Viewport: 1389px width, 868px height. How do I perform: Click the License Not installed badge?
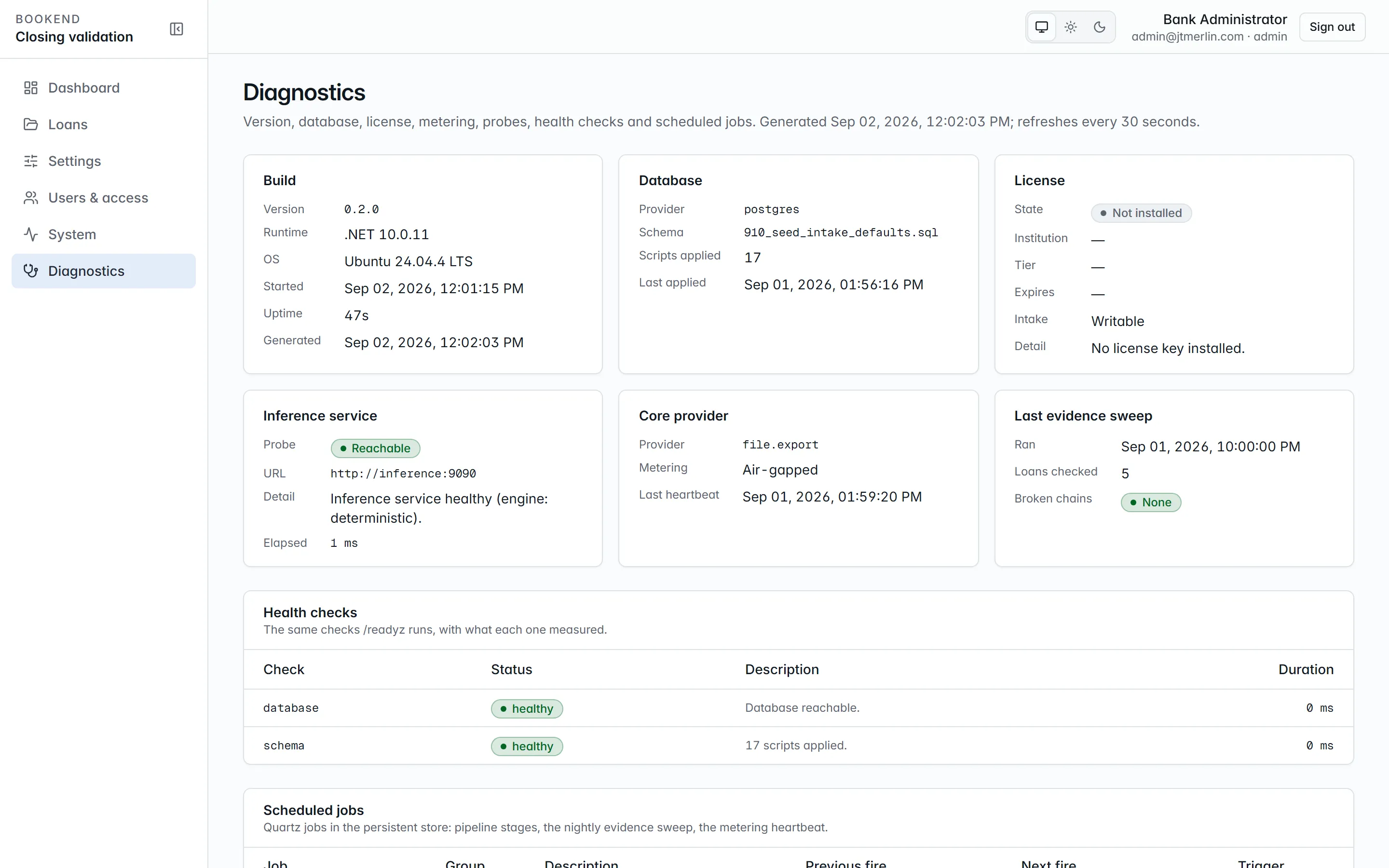(x=1141, y=213)
